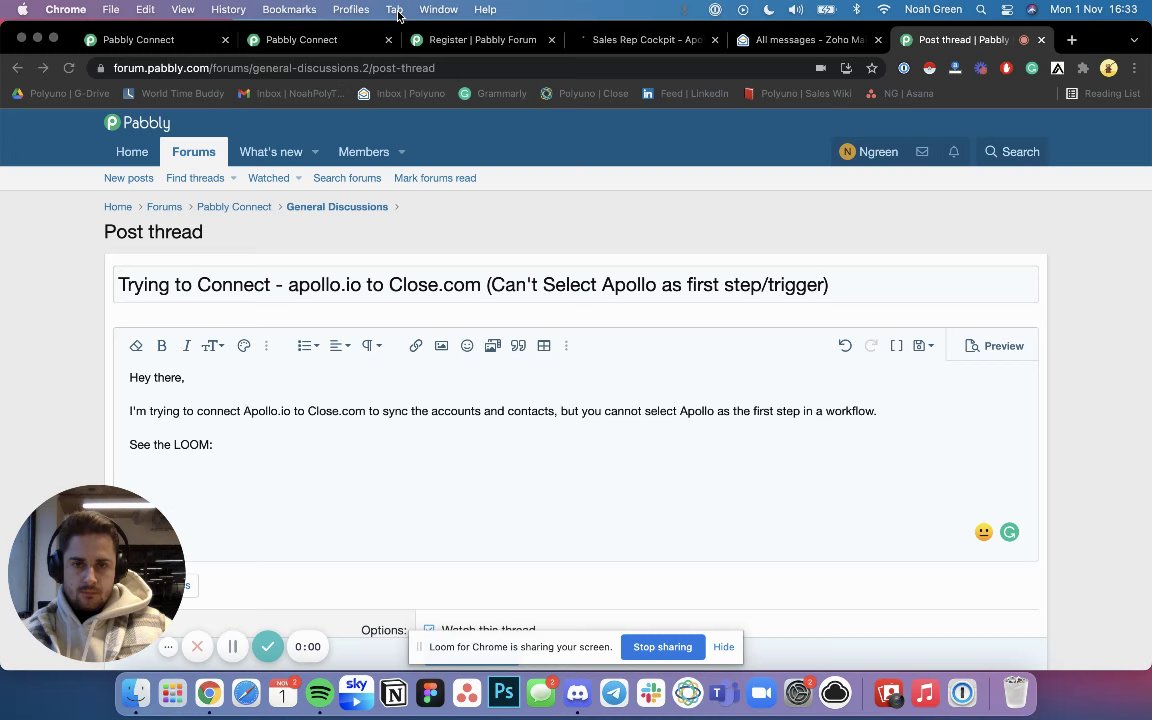Screen dimensions: 1152x720
Task: Click the General Discussions breadcrumb
Action: (x=337, y=206)
